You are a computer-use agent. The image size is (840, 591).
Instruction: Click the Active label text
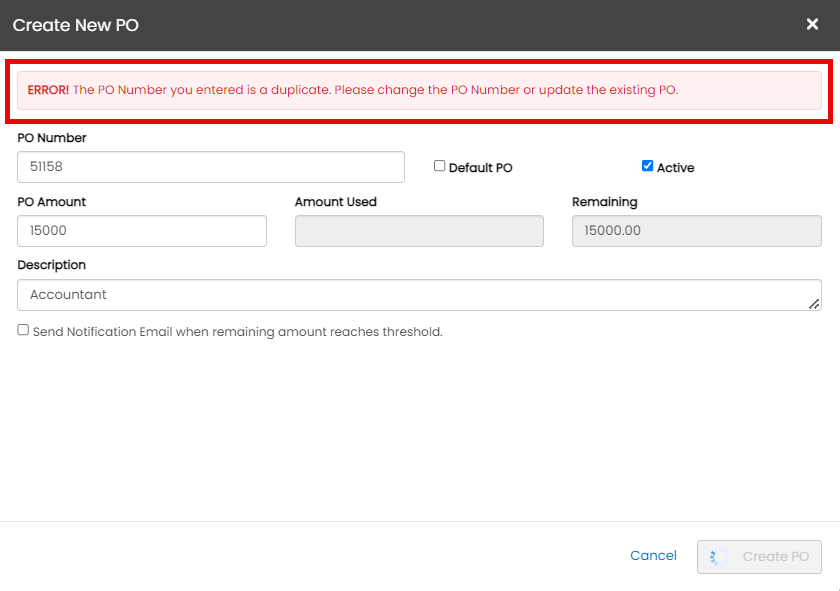point(675,168)
